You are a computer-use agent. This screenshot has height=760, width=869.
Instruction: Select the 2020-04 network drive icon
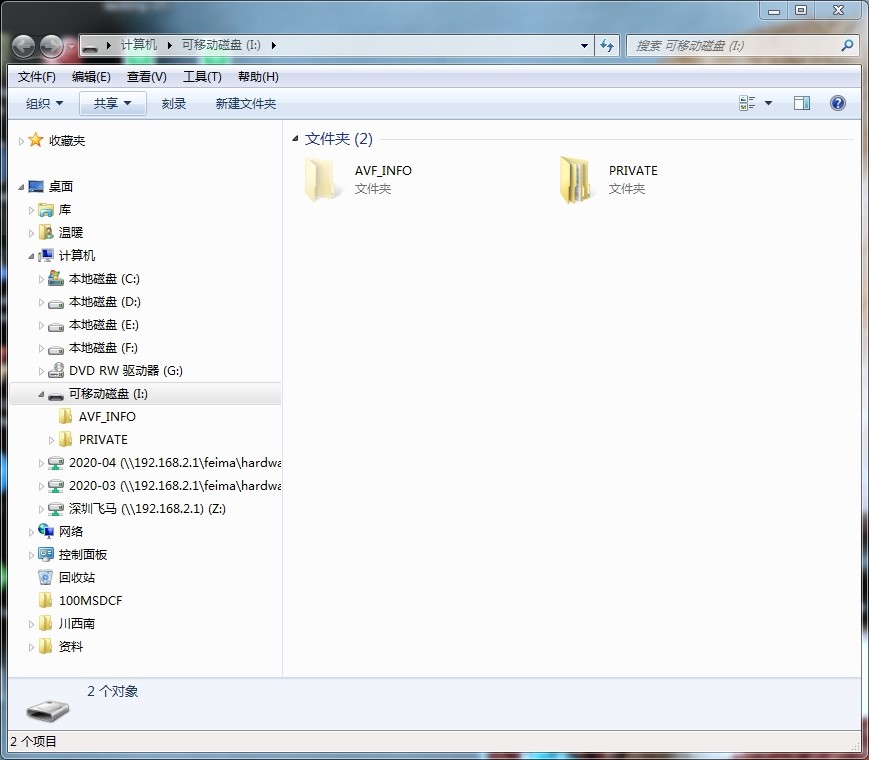pos(56,463)
